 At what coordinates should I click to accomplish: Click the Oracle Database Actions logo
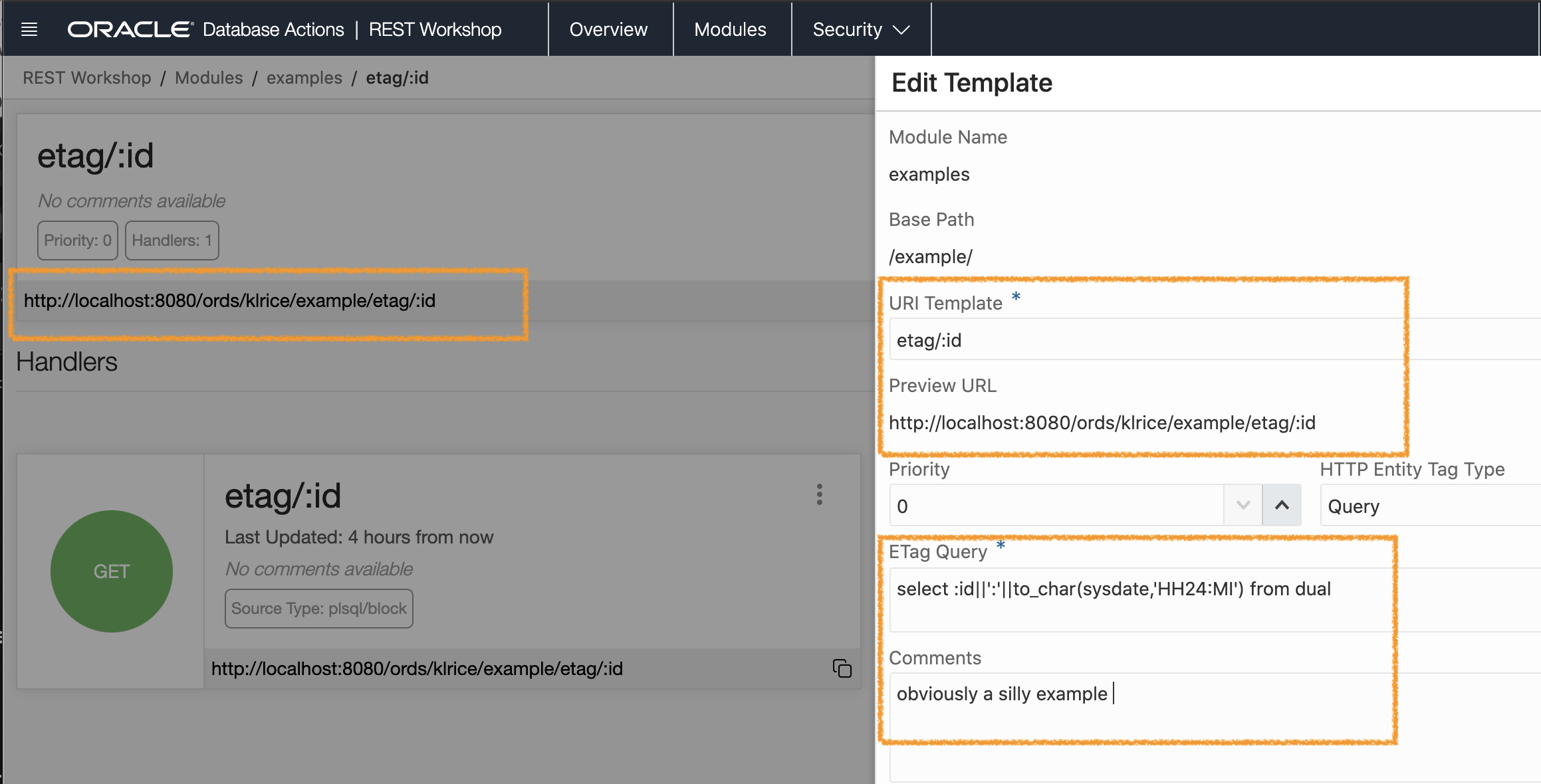click(206, 29)
